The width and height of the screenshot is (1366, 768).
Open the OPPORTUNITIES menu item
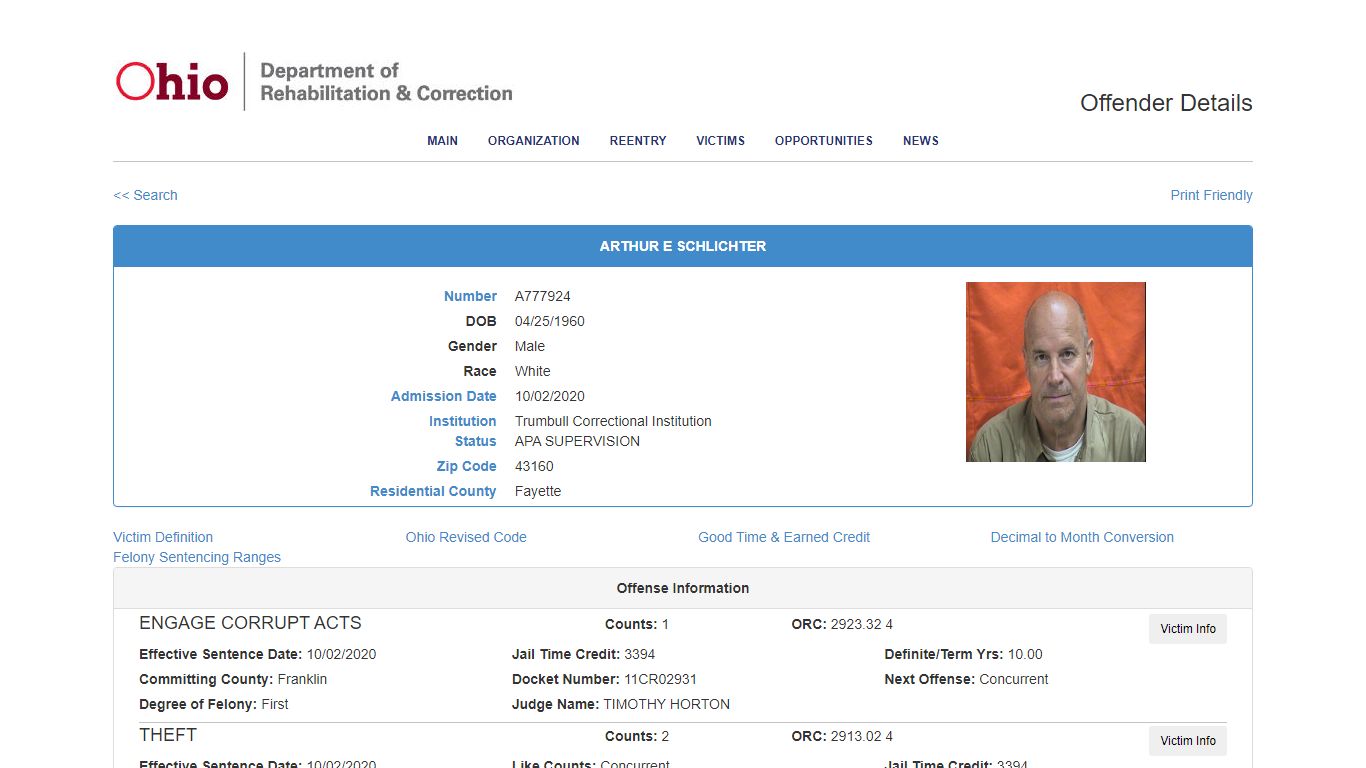coord(823,141)
